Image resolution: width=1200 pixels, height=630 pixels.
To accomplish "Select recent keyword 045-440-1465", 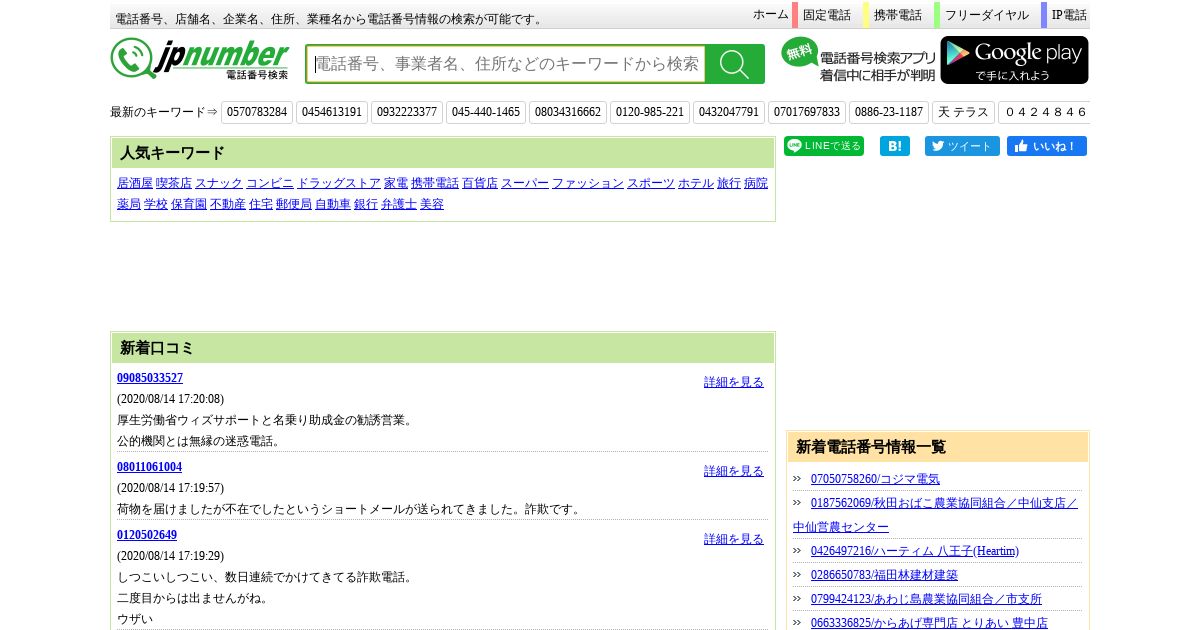I will (x=486, y=112).
